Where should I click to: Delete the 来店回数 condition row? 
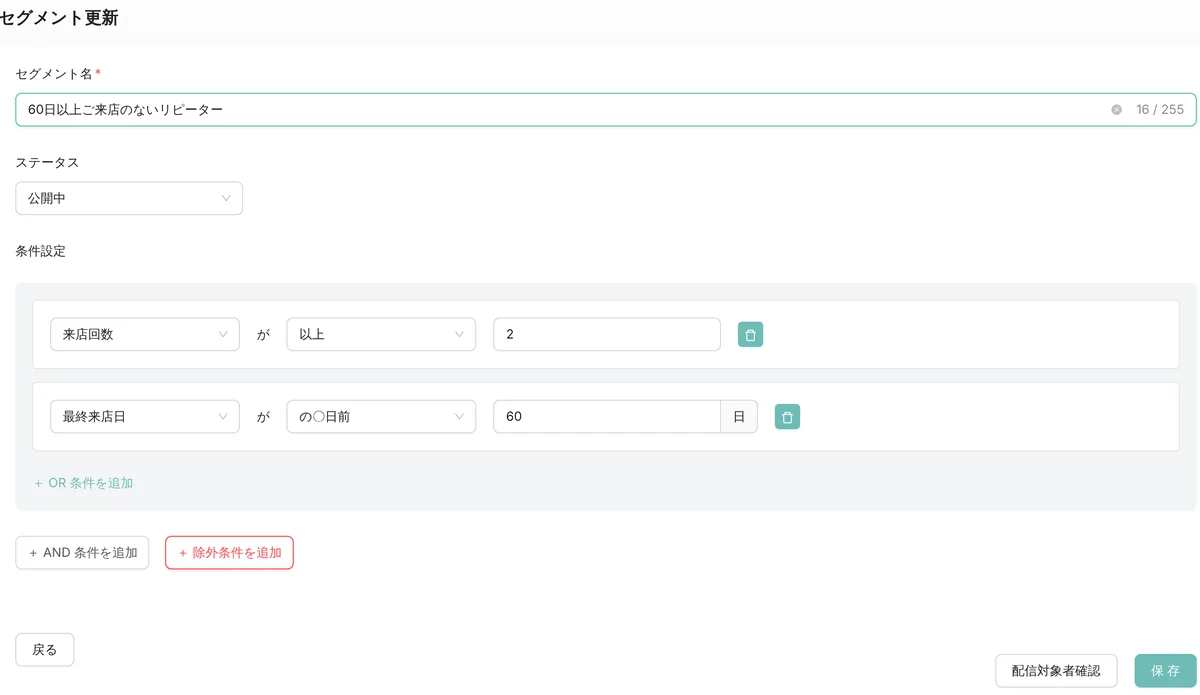pos(750,335)
